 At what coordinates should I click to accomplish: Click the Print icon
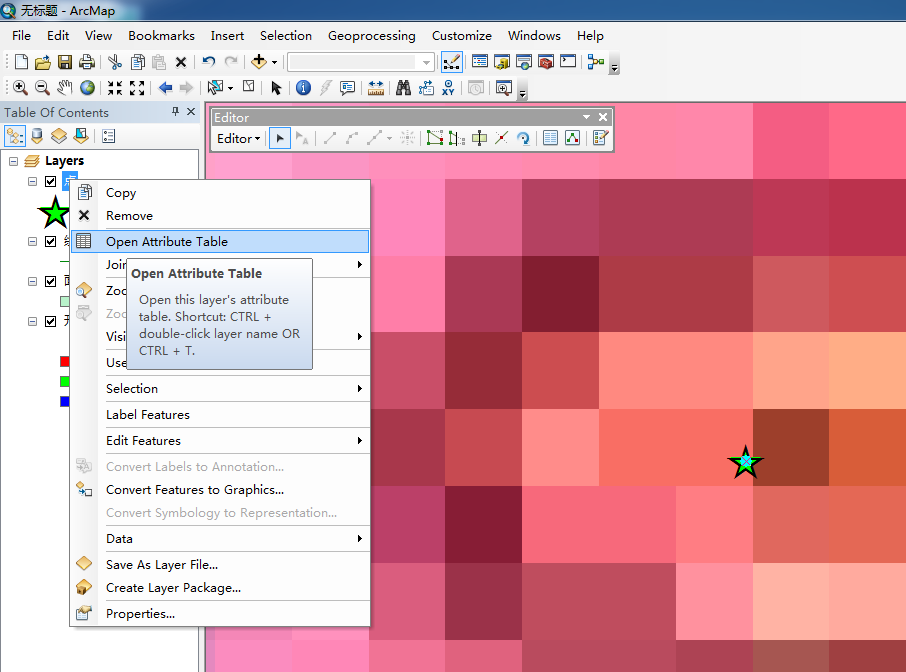(x=87, y=62)
